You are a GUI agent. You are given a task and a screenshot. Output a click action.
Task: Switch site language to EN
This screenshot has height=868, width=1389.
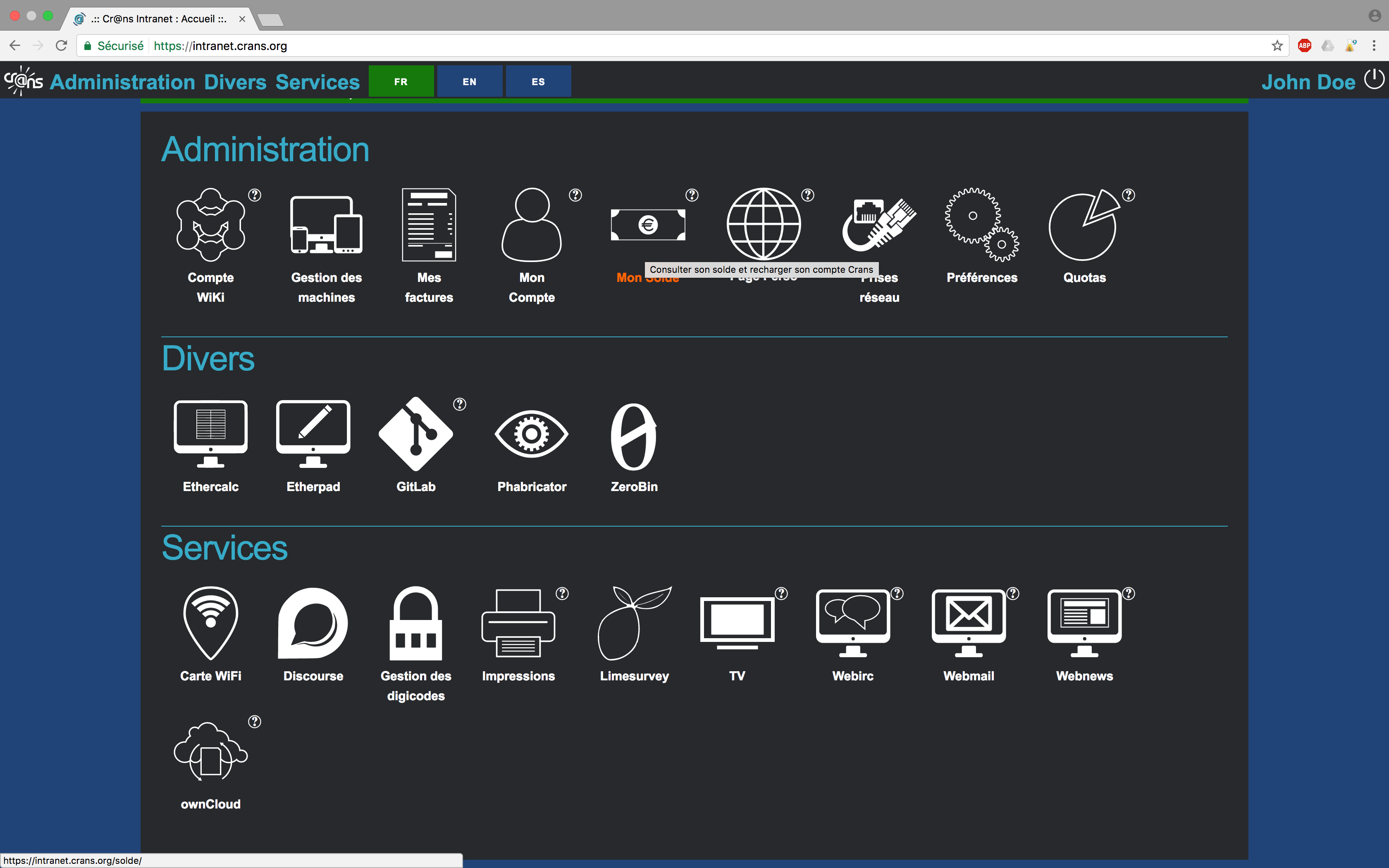point(470,81)
